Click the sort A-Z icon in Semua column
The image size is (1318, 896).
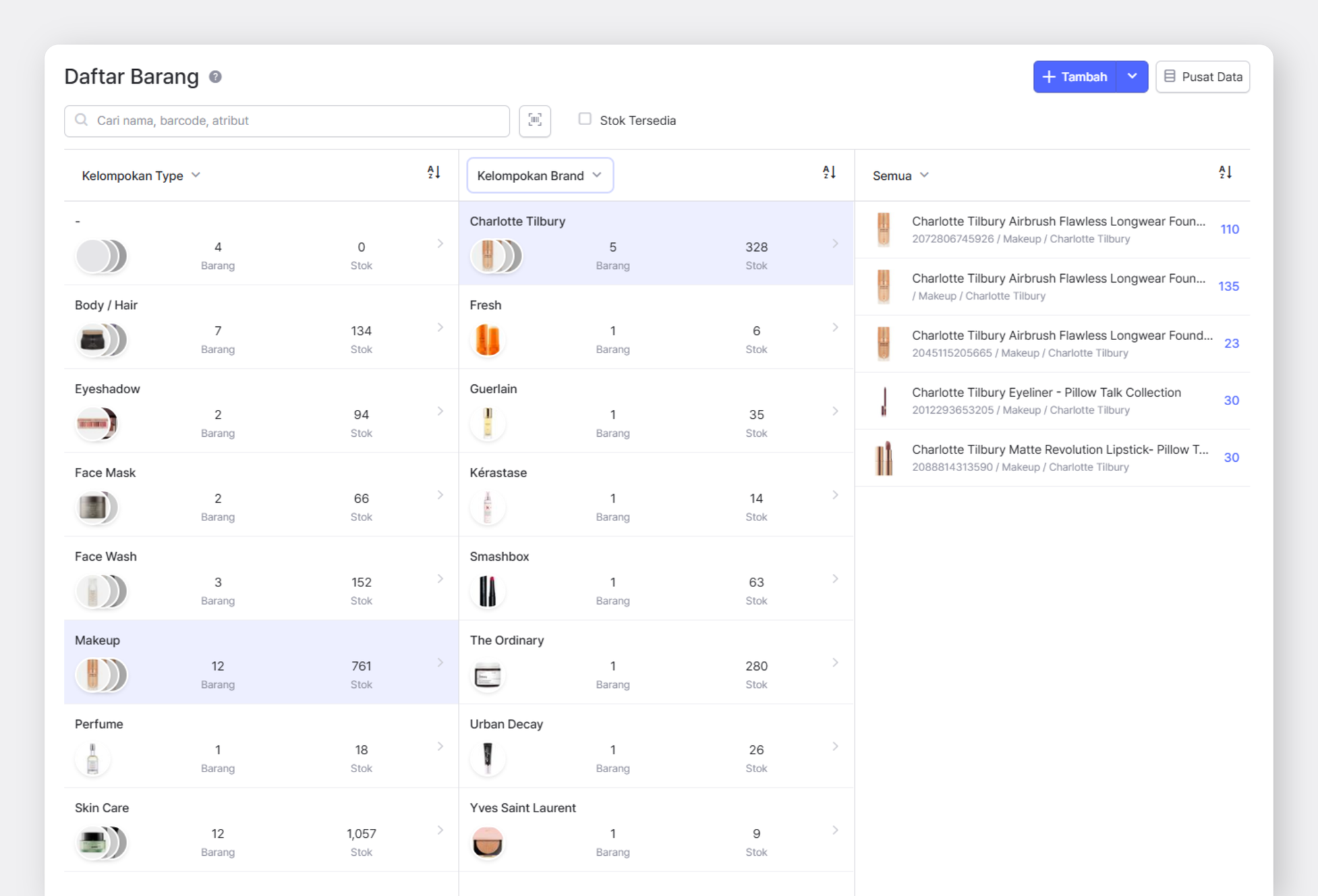pos(1225,173)
